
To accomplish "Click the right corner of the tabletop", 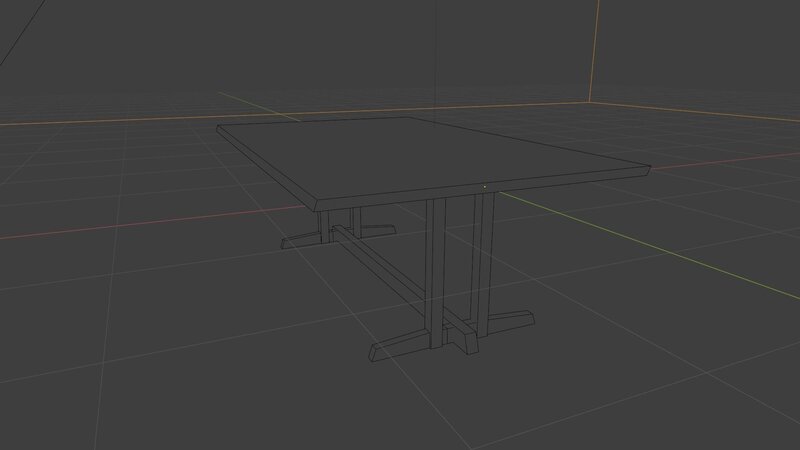I will [x=648, y=168].
